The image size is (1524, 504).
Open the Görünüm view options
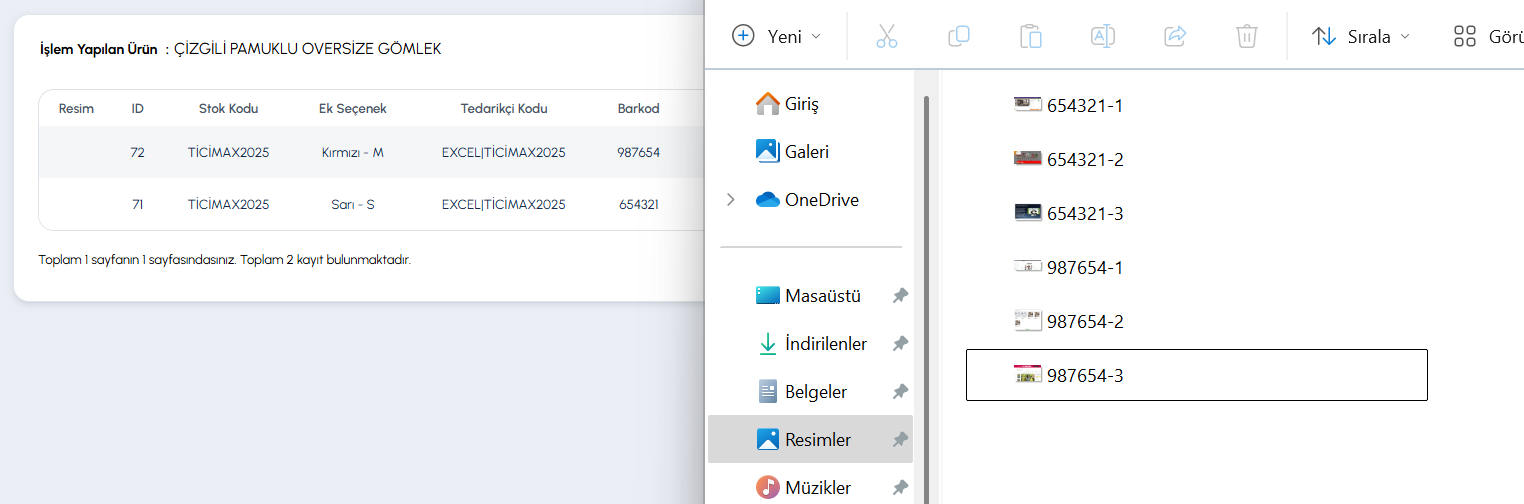pos(1488,36)
